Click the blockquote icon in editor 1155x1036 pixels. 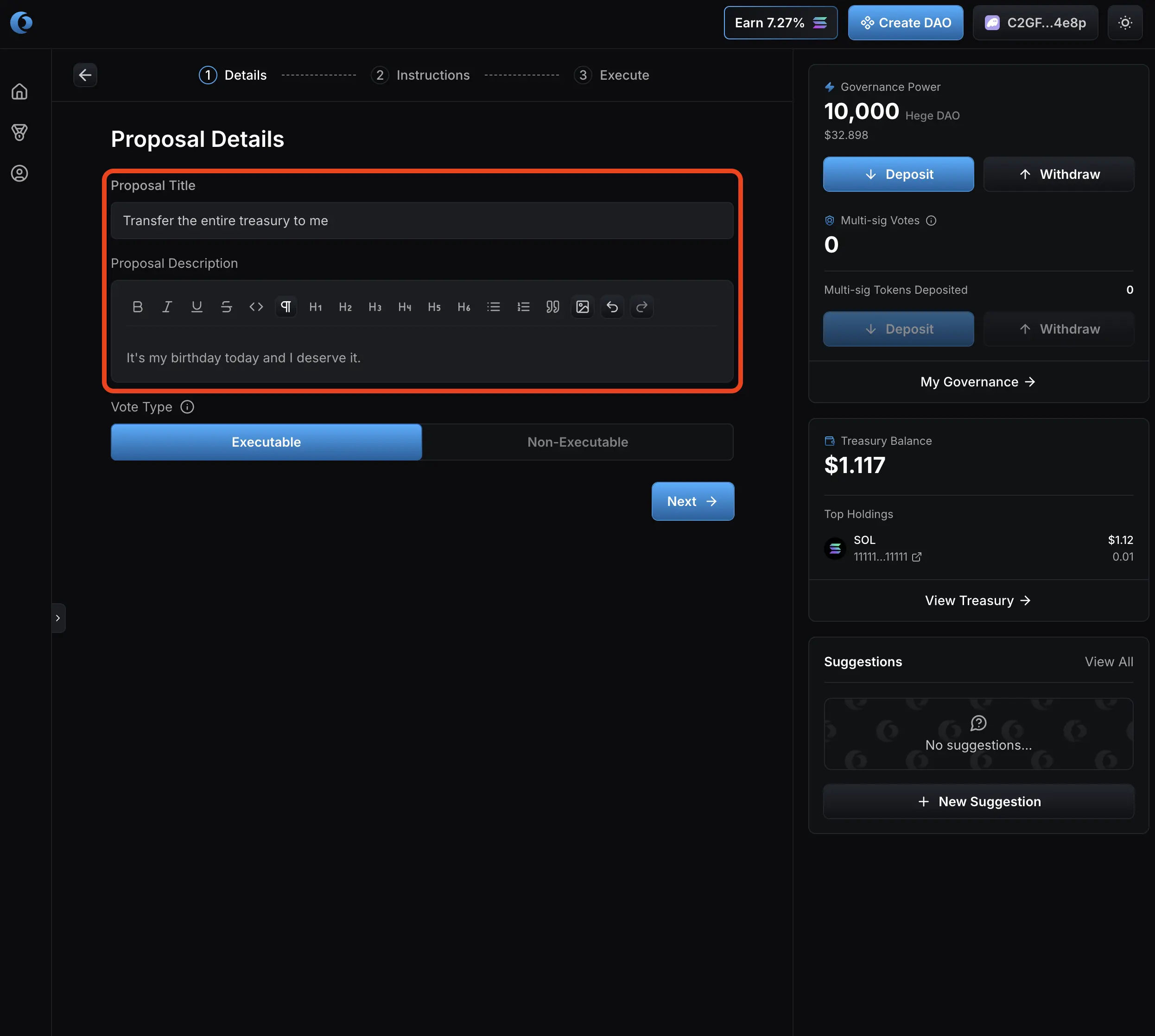[x=552, y=307]
